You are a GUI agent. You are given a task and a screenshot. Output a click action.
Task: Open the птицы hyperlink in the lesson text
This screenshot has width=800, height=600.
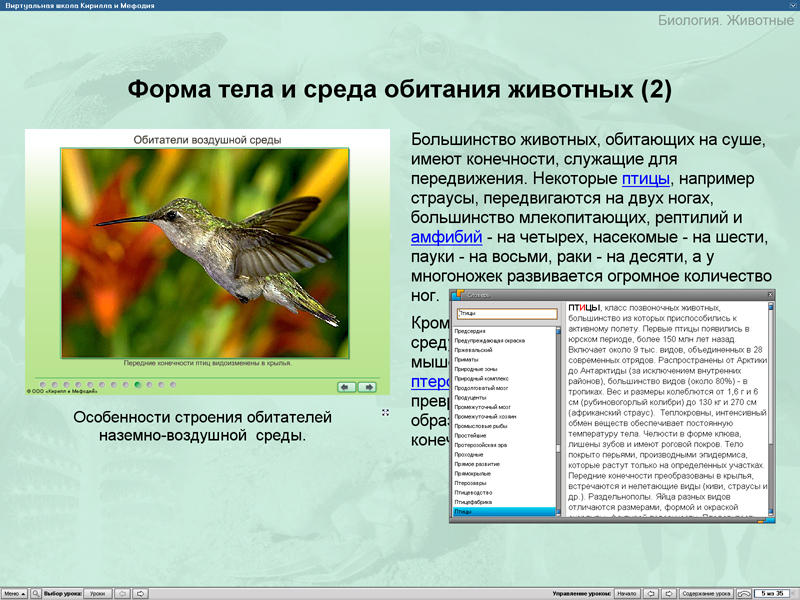pyautogui.click(x=646, y=178)
